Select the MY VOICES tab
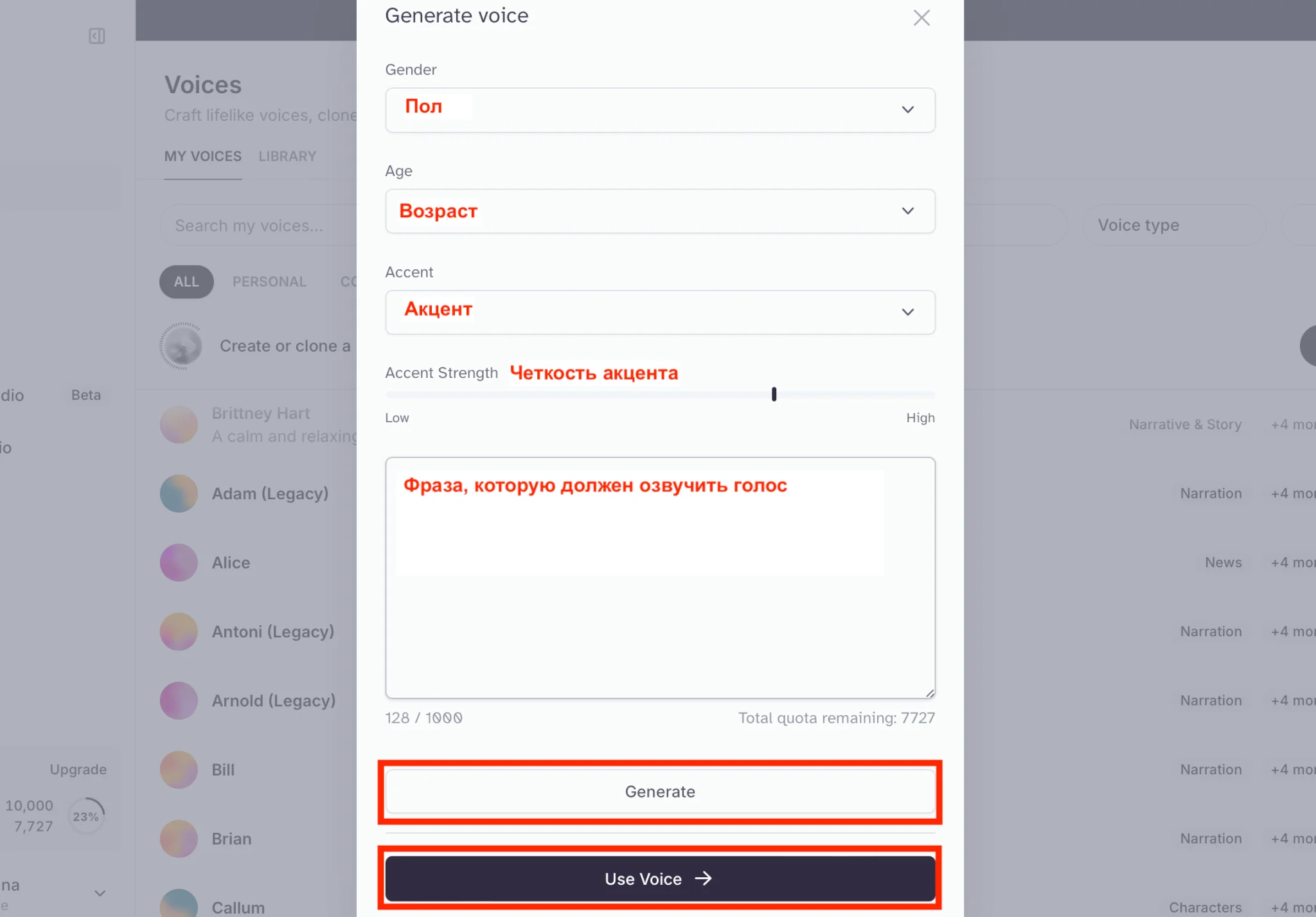 (202, 156)
